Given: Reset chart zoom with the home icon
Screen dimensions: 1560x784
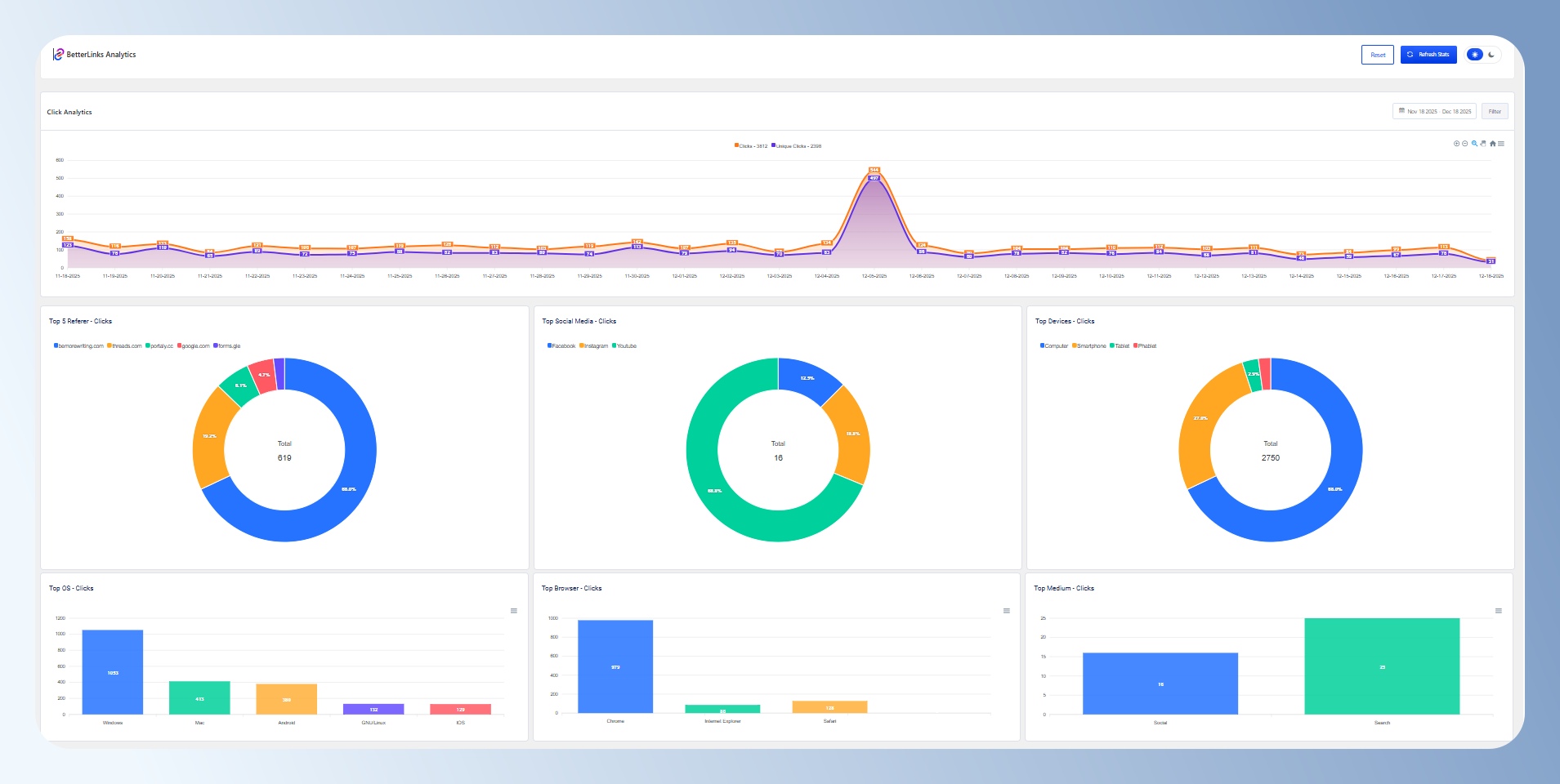Looking at the screenshot, I should (x=1492, y=144).
